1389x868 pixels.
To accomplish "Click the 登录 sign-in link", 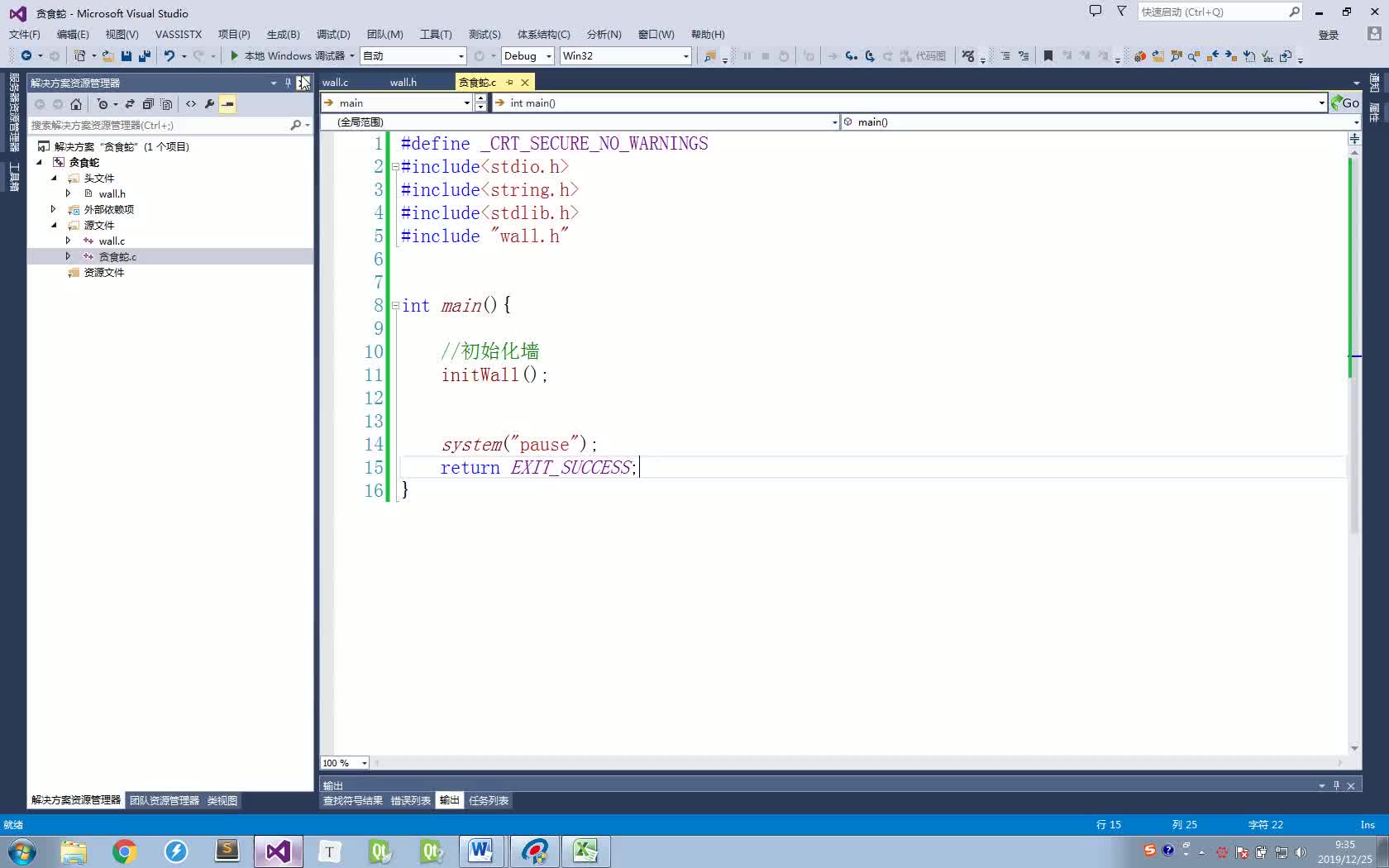I will tap(1329, 35).
